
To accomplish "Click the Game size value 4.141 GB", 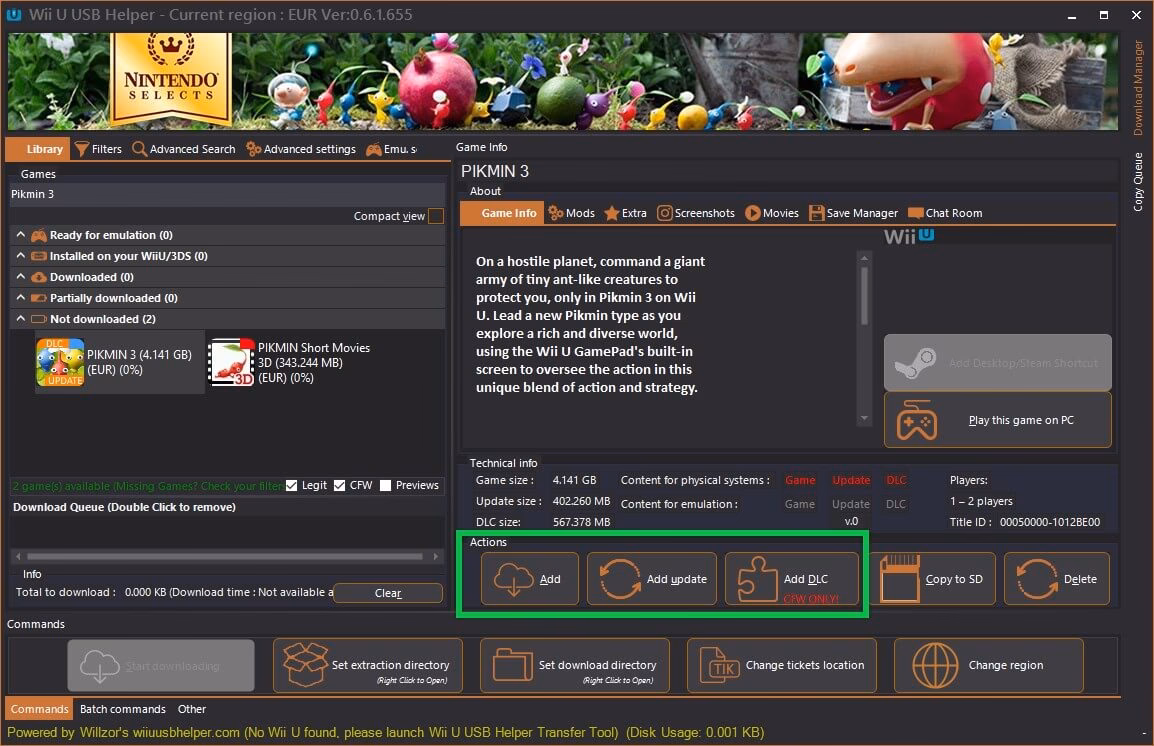I will [x=574, y=480].
